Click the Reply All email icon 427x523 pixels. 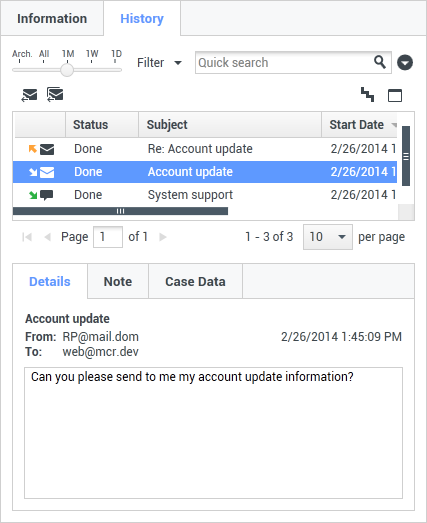pos(55,95)
